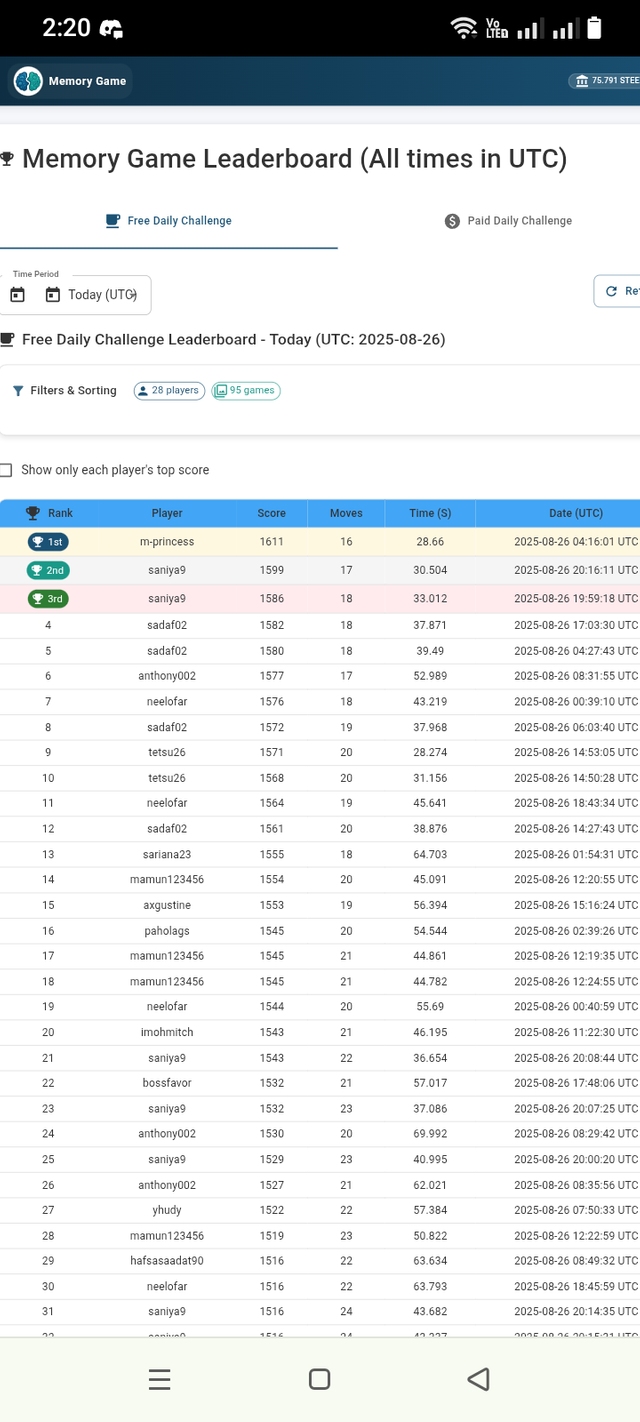Select player yhudy at rank 27
Image resolution: width=640 pixels, height=1422 pixels.
167,1210
